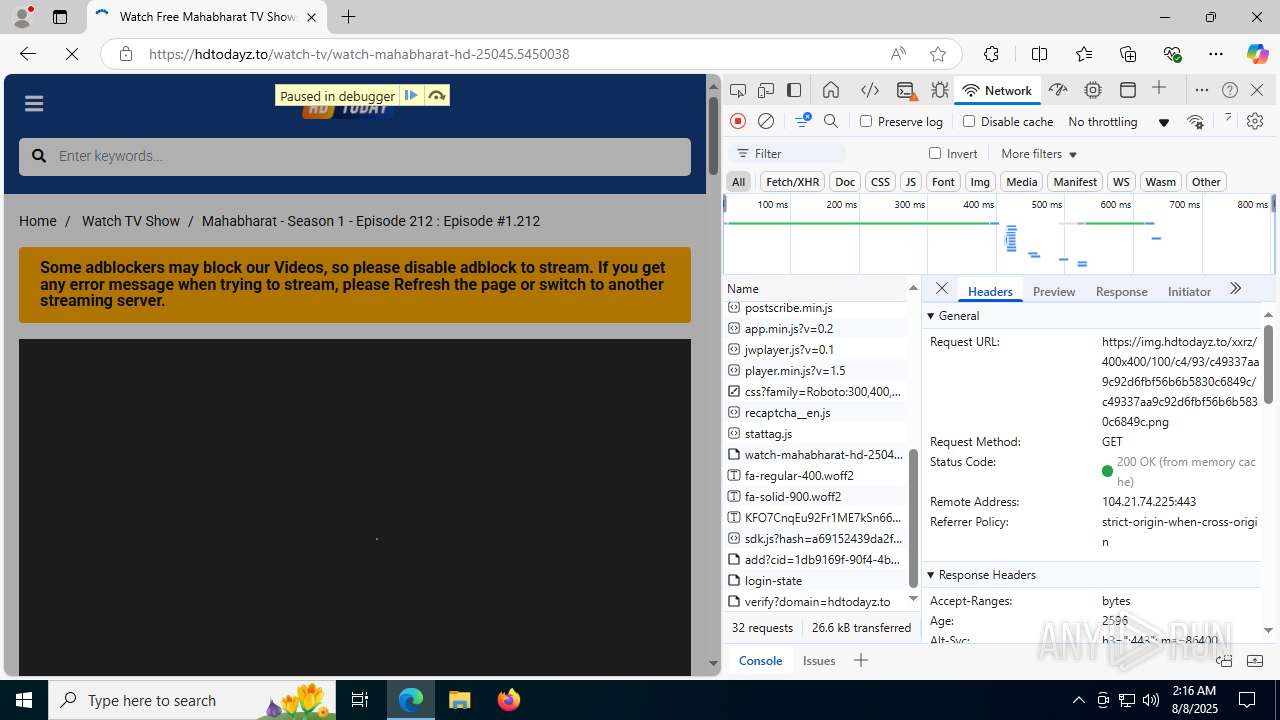Open File Explorer from taskbar
This screenshot has height=720, width=1280.
click(460, 700)
